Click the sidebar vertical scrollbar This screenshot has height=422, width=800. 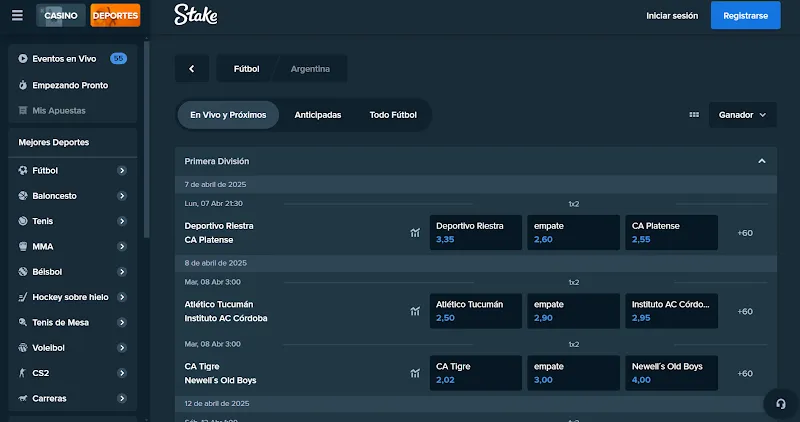click(x=147, y=138)
